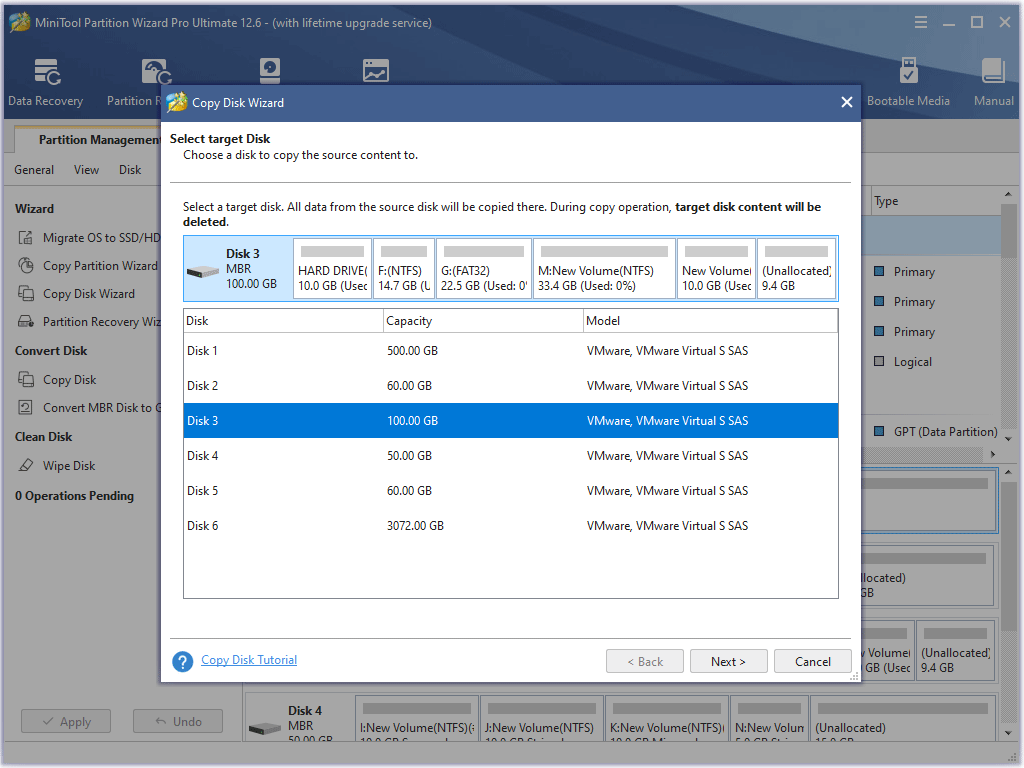Click G:(FAT32) partition block in preview
This screenshot has height=768, width=1024.
coord(484,268)
